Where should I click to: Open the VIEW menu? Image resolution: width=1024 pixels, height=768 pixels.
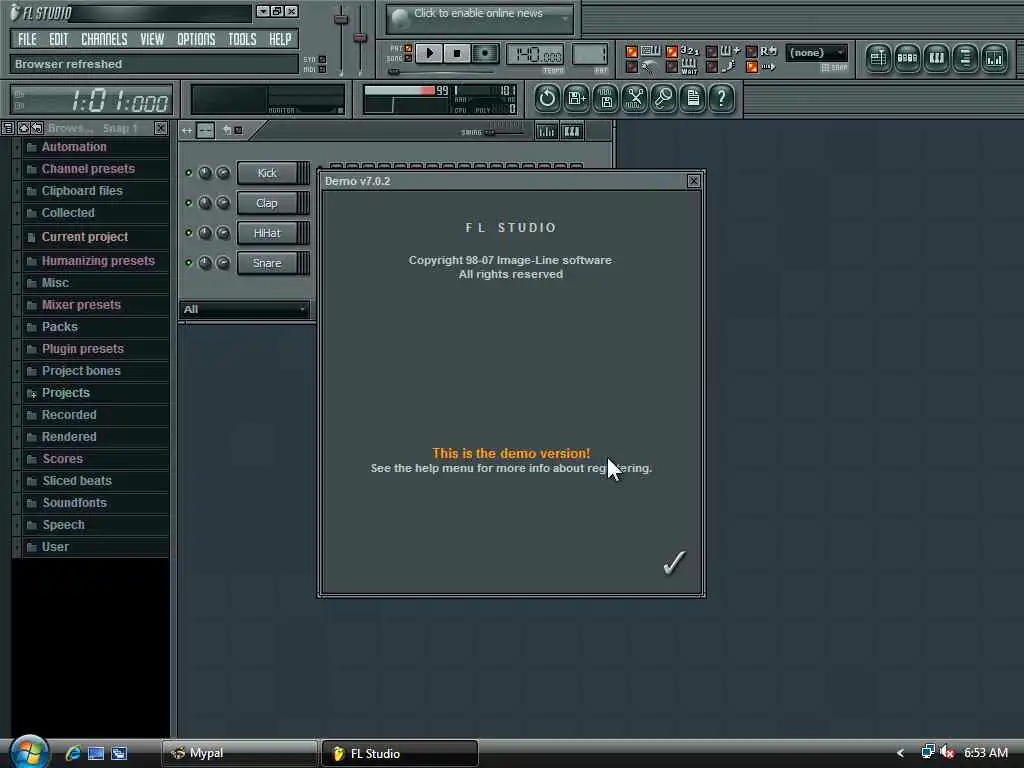[152, 39]
